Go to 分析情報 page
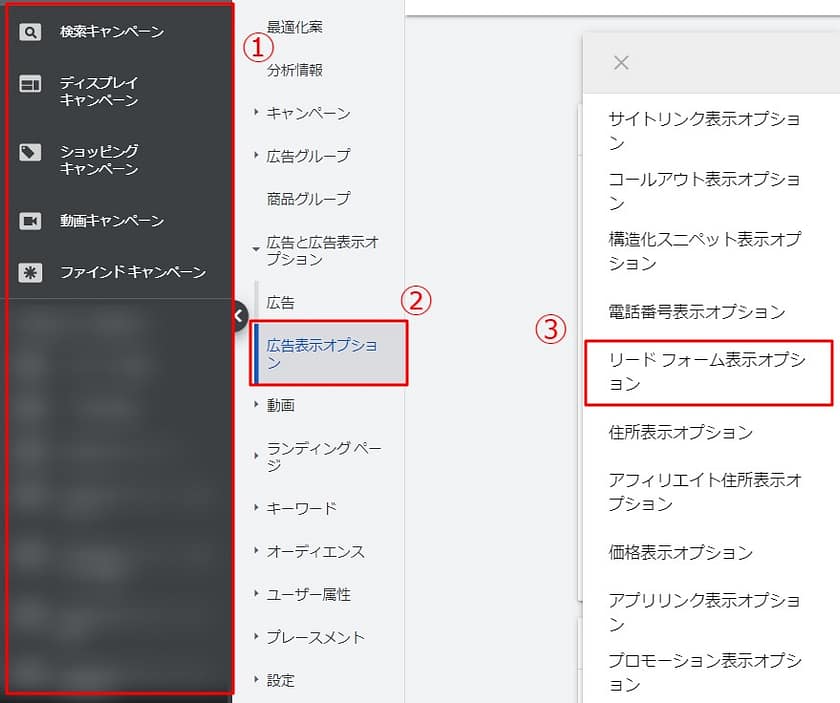The width and height of the screenshot is (840, 703). [x=294, y=70]
